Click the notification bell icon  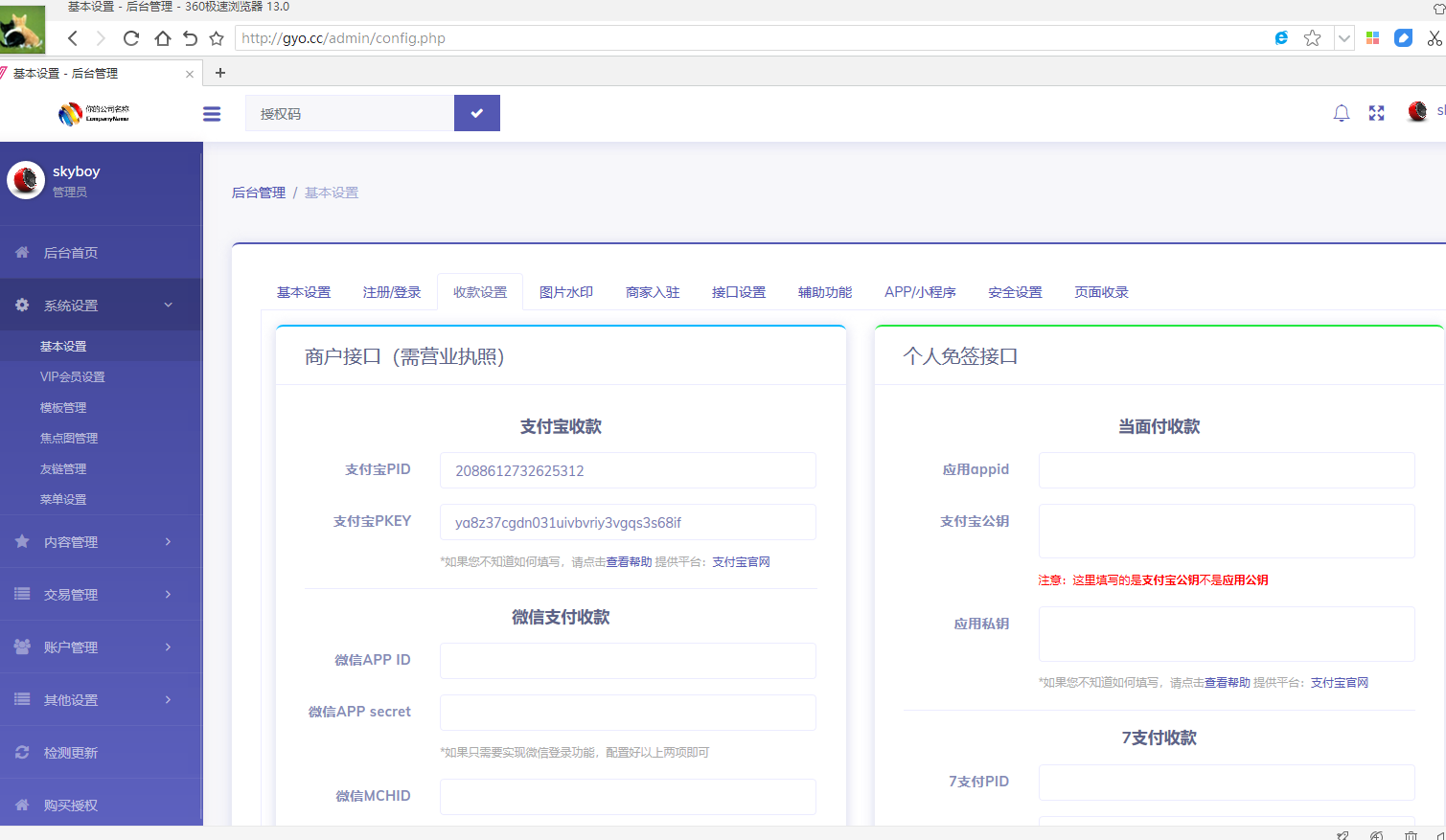1341,113
